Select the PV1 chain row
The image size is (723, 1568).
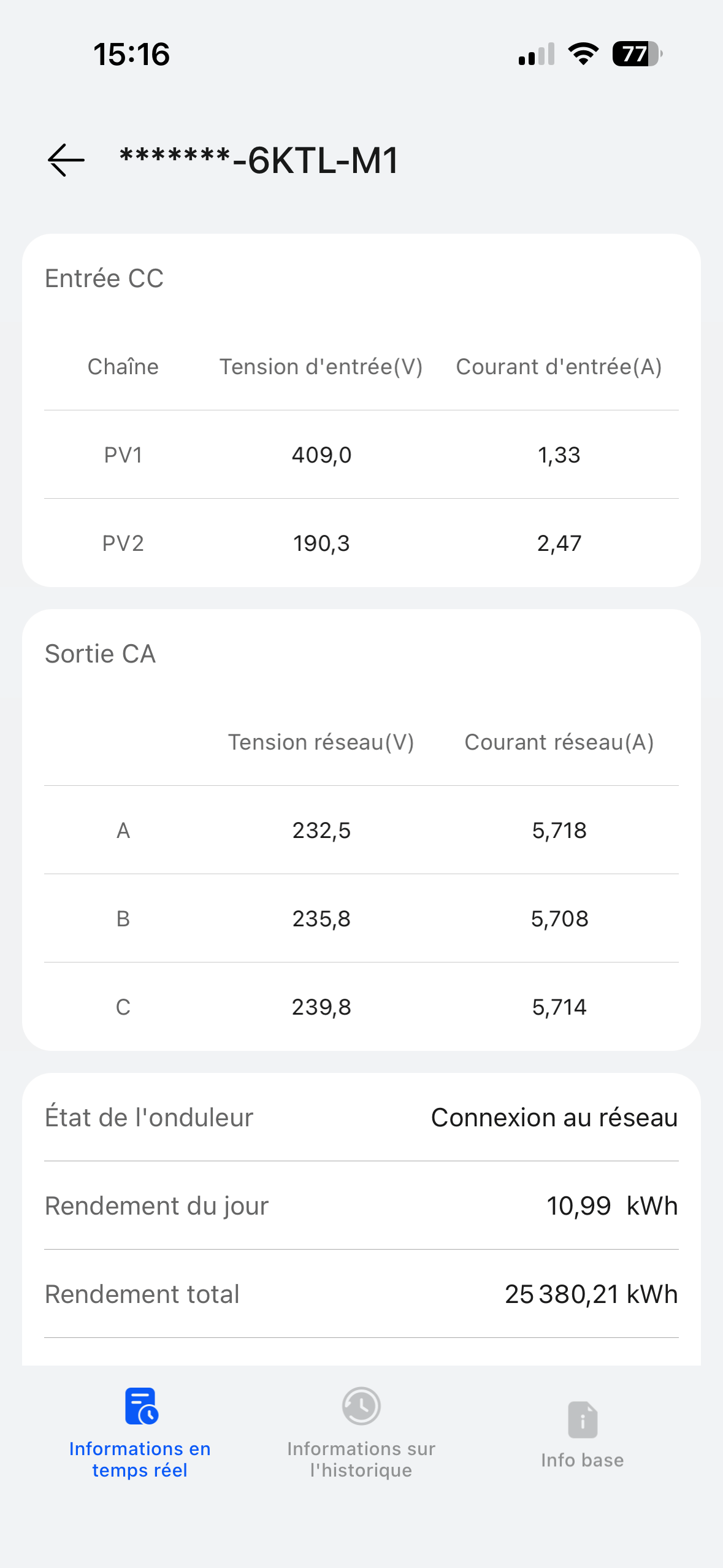coord(361,455)
